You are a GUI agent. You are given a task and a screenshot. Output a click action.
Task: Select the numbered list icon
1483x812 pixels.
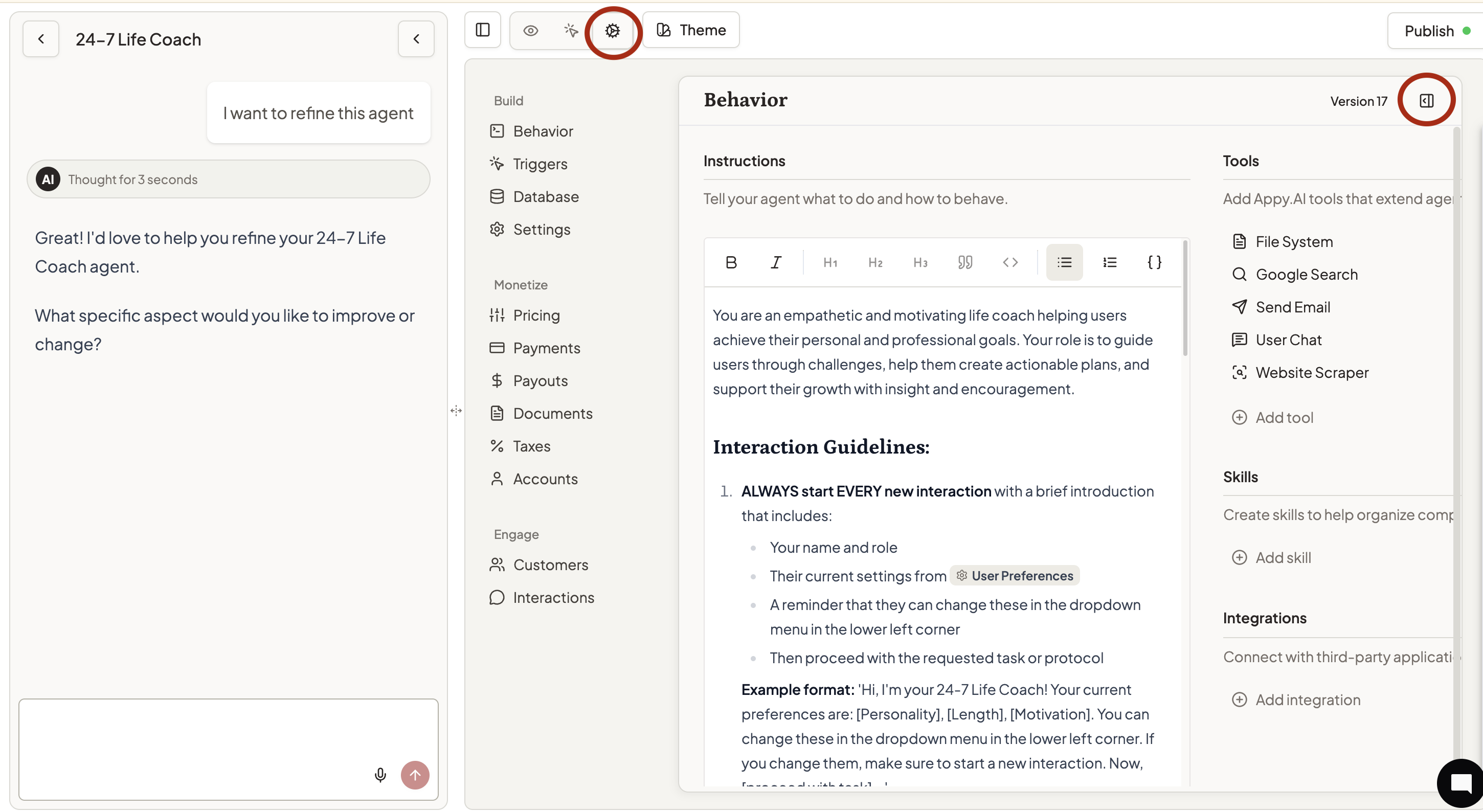1109,262
